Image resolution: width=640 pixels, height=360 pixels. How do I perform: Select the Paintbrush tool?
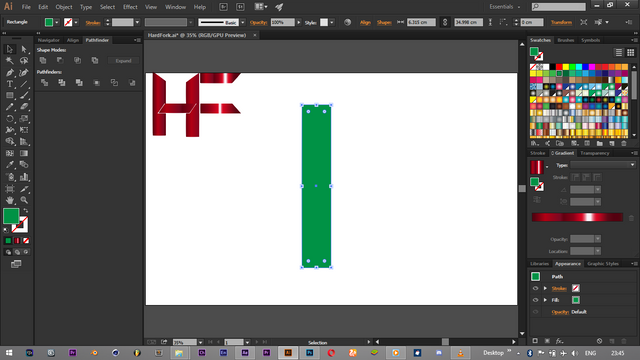[24, 96]
